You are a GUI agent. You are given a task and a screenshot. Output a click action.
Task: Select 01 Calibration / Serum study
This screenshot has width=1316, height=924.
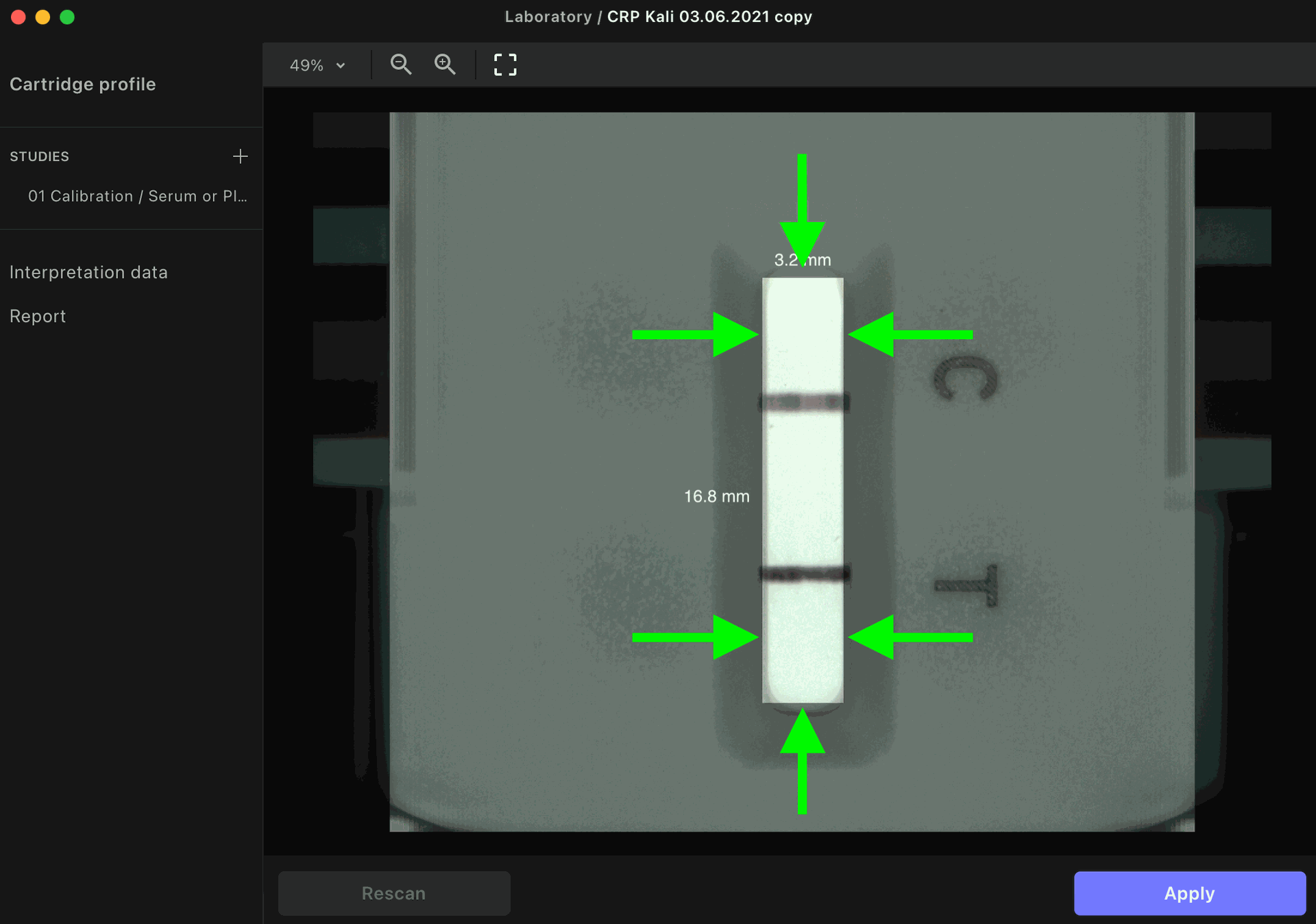pyautogui.click(x=137, y=196)
